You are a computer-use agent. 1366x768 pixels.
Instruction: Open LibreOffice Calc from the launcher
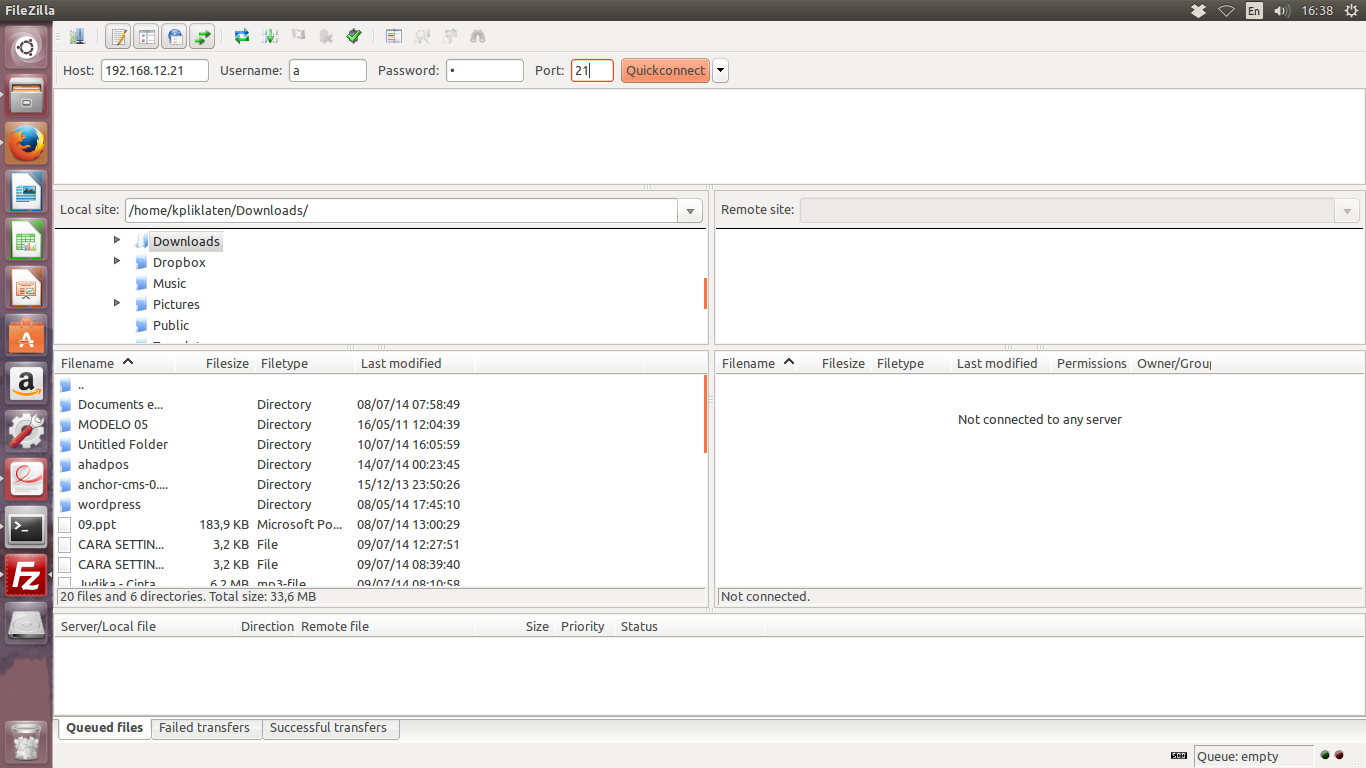[x=26, y=240]
